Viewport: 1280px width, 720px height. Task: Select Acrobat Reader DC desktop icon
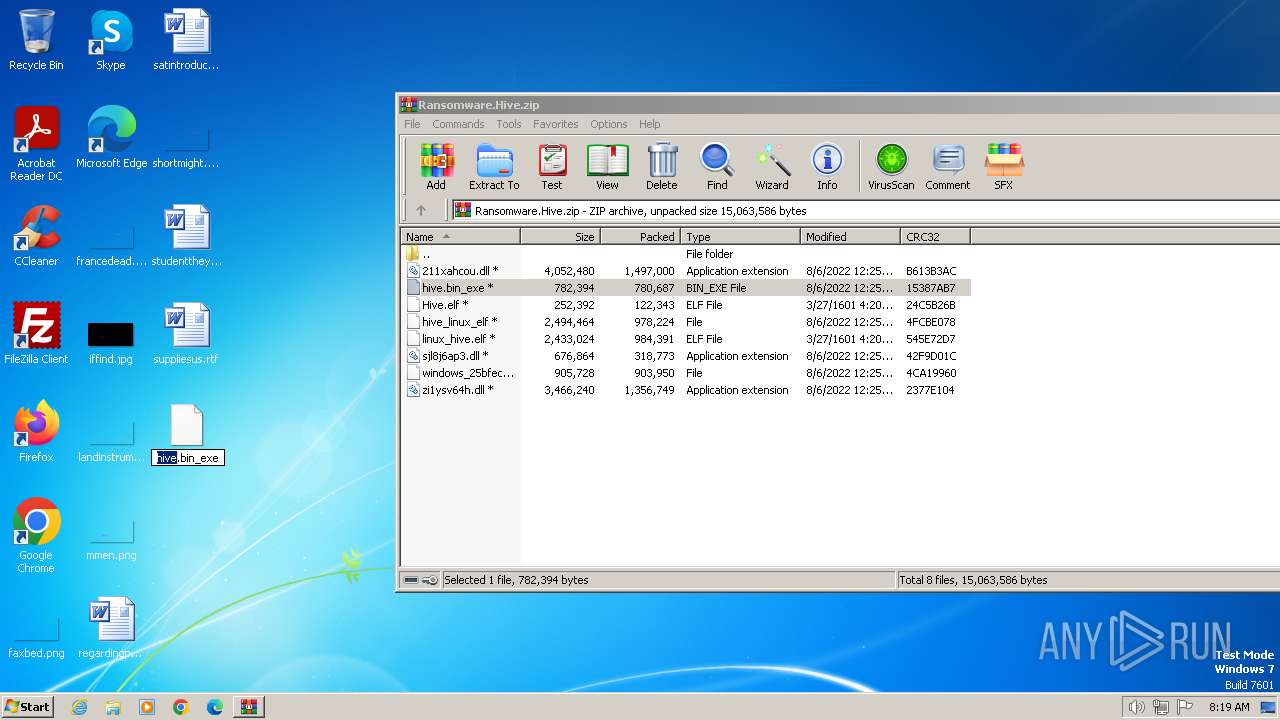coord(36,144)
